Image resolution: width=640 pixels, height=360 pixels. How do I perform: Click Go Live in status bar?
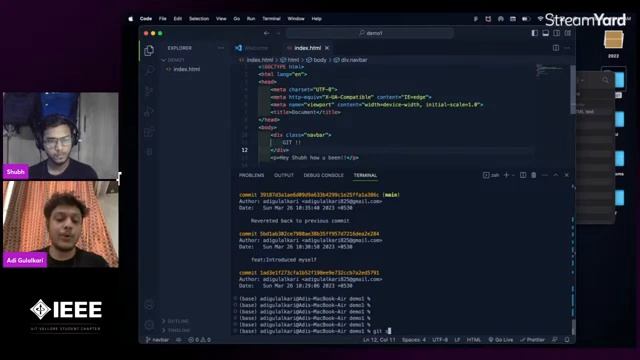(501, 340)
